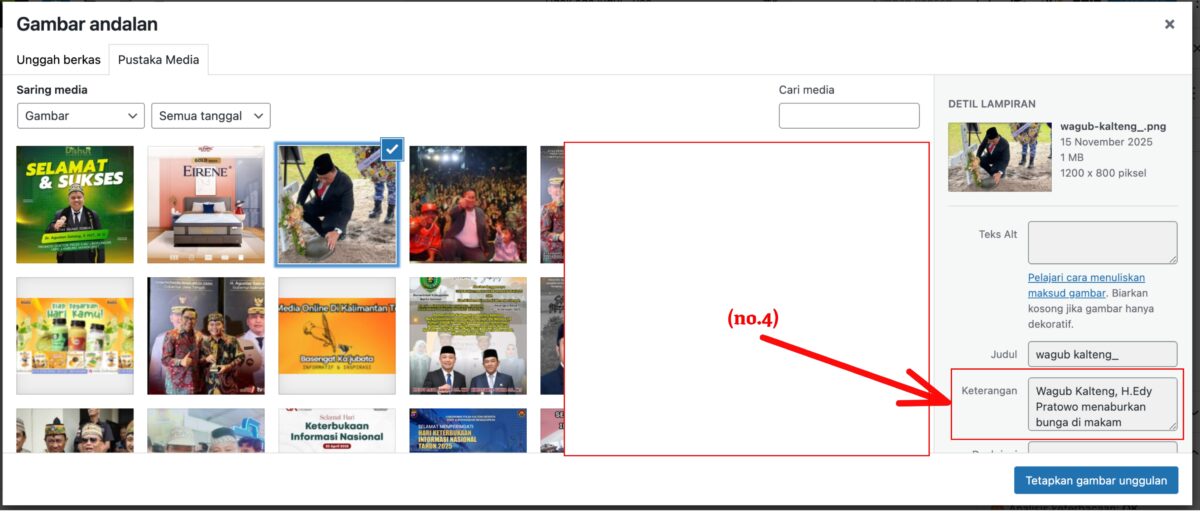The image size is (1200, 520).
Task: Click the Teks Alt text box
Action: (x=1102, y=243)
